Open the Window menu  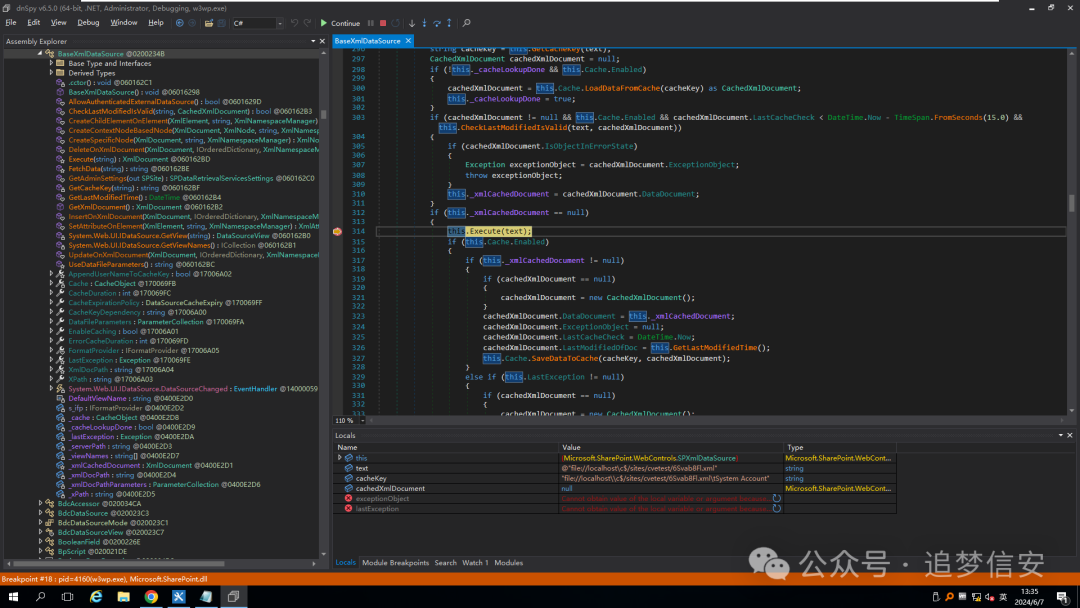click(124, 23)
